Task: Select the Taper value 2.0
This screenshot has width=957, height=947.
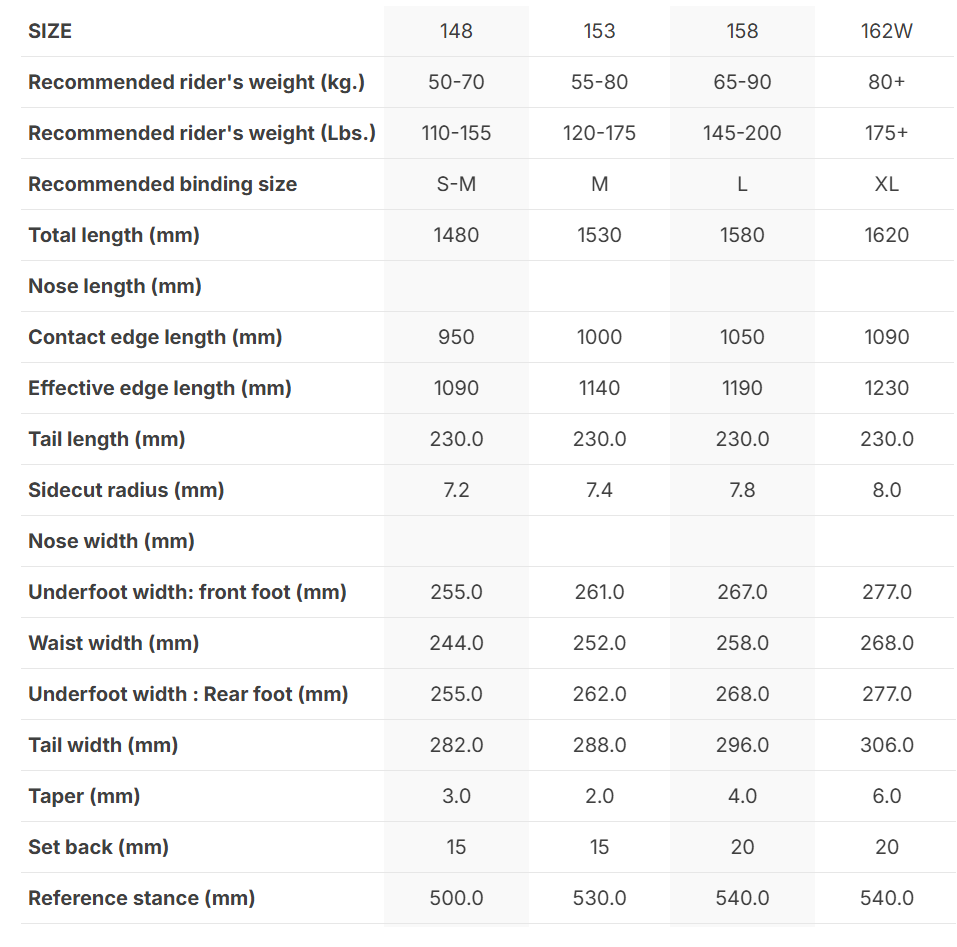Action: pyautogui.click(x=599, y=796)
